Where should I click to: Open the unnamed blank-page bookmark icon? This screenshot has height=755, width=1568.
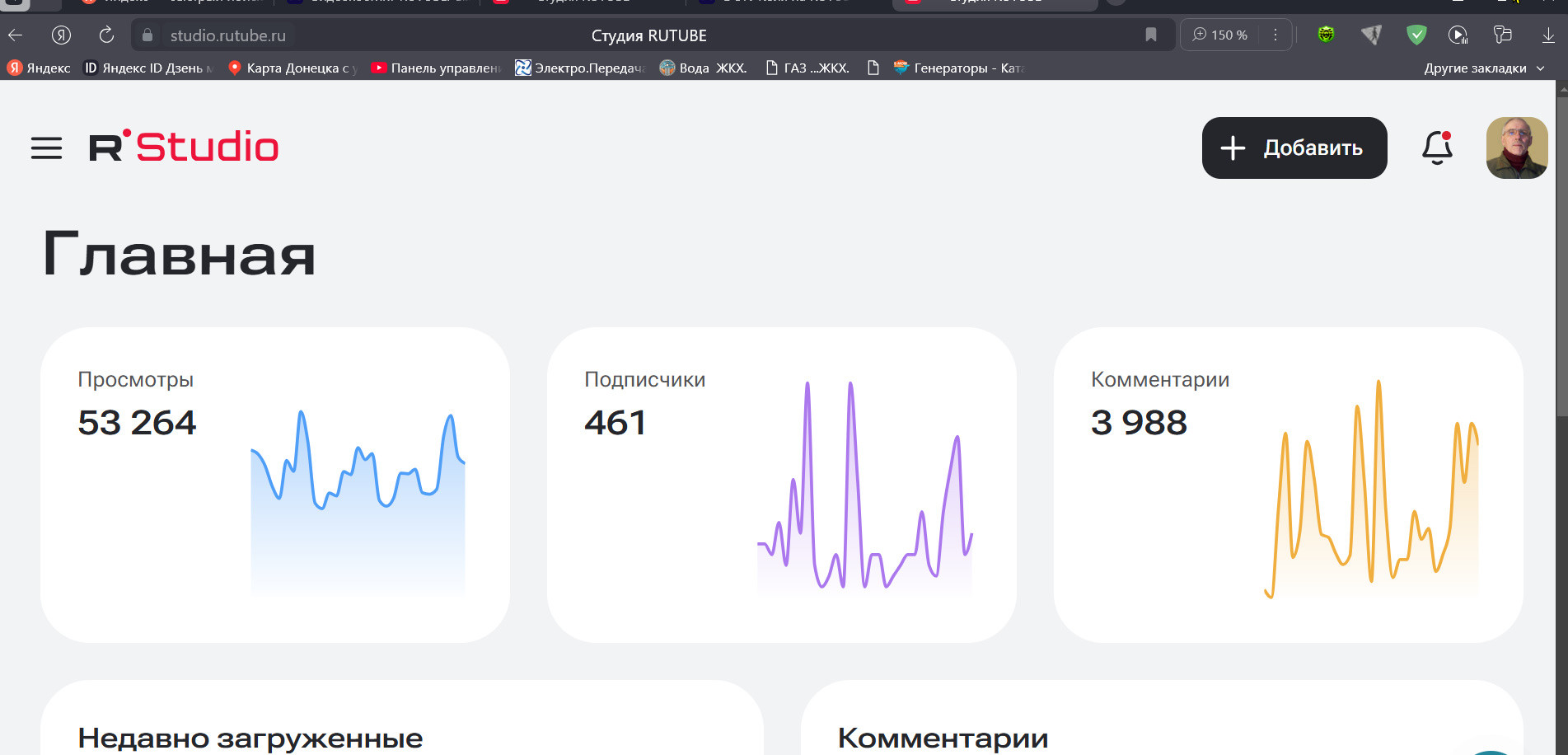[873, 68]
